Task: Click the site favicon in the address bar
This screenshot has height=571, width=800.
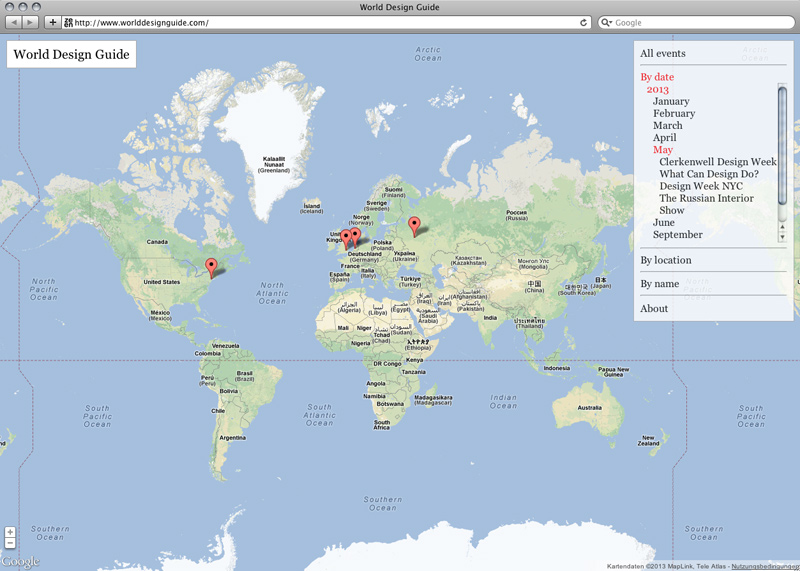Action: pos(68,22)
